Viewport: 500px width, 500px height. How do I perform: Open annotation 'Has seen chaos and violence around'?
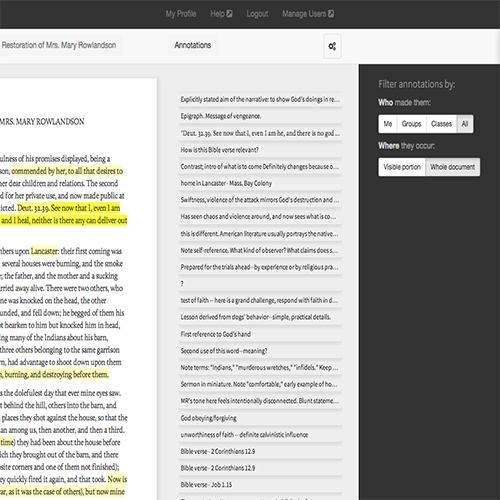pyautogui.click(x=260, y=216)
